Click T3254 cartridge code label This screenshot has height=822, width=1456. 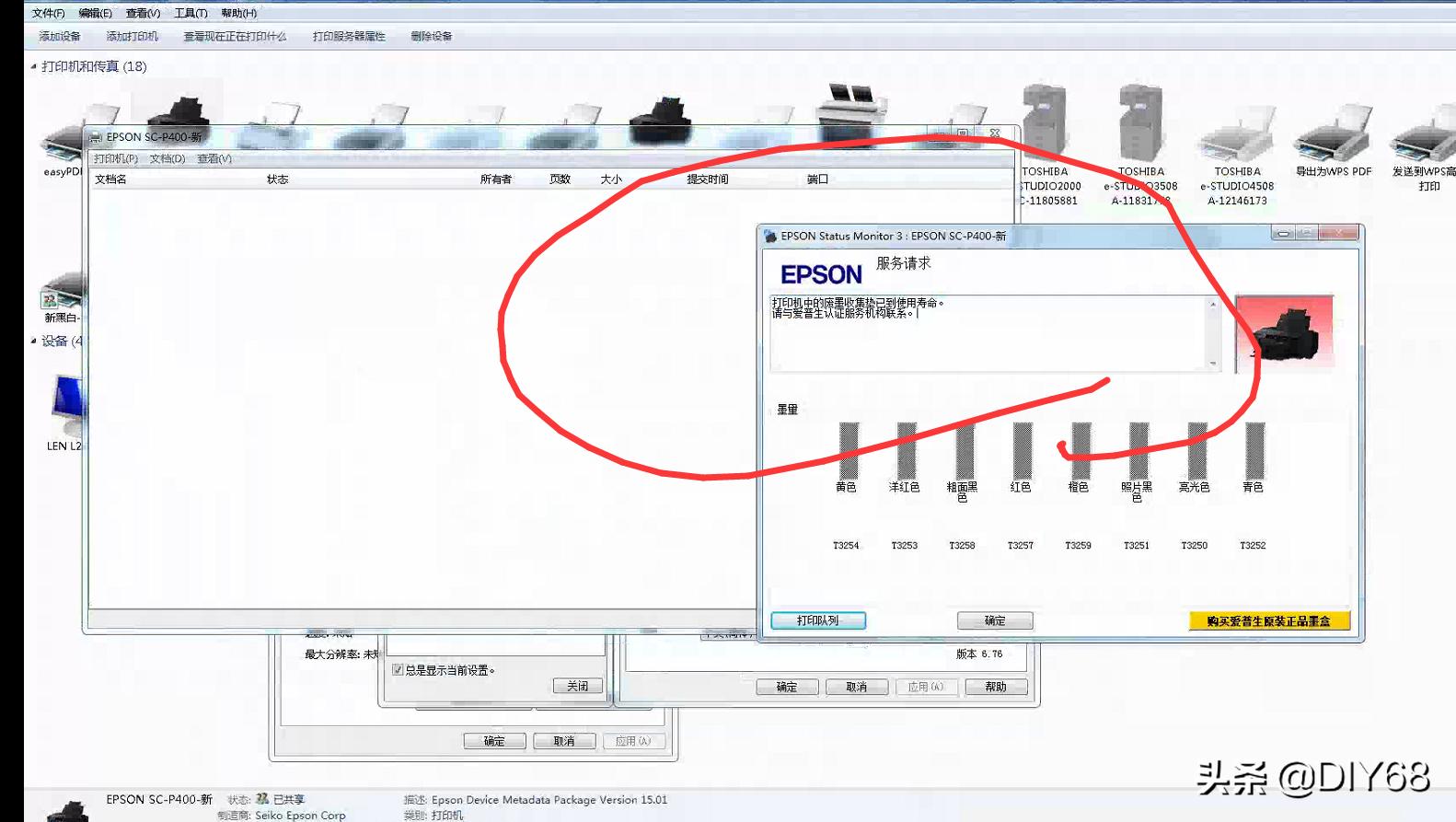(846, 545)
